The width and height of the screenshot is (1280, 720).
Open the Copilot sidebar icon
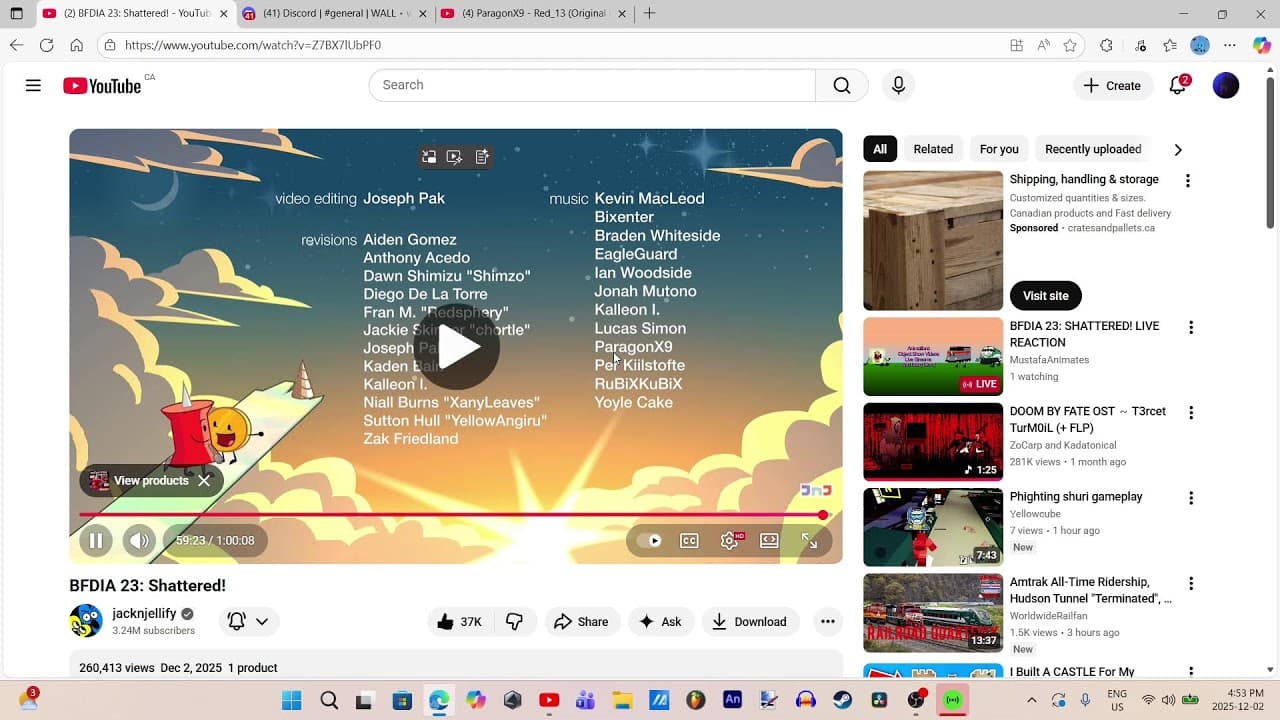pyautogui.click(x=1262, y=45)
